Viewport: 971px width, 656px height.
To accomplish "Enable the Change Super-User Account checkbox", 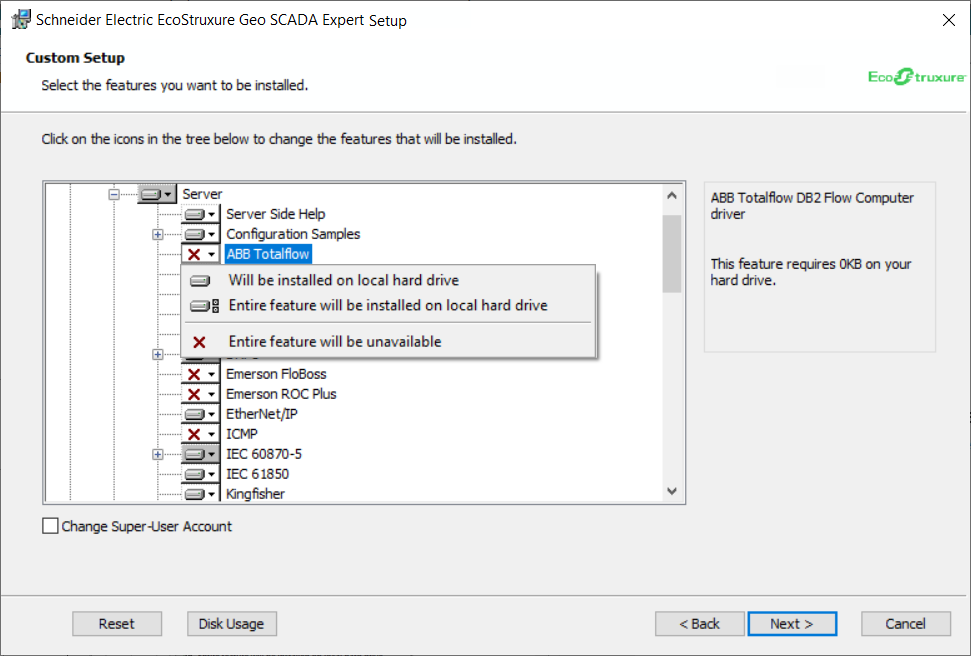I will pos(50,526).
